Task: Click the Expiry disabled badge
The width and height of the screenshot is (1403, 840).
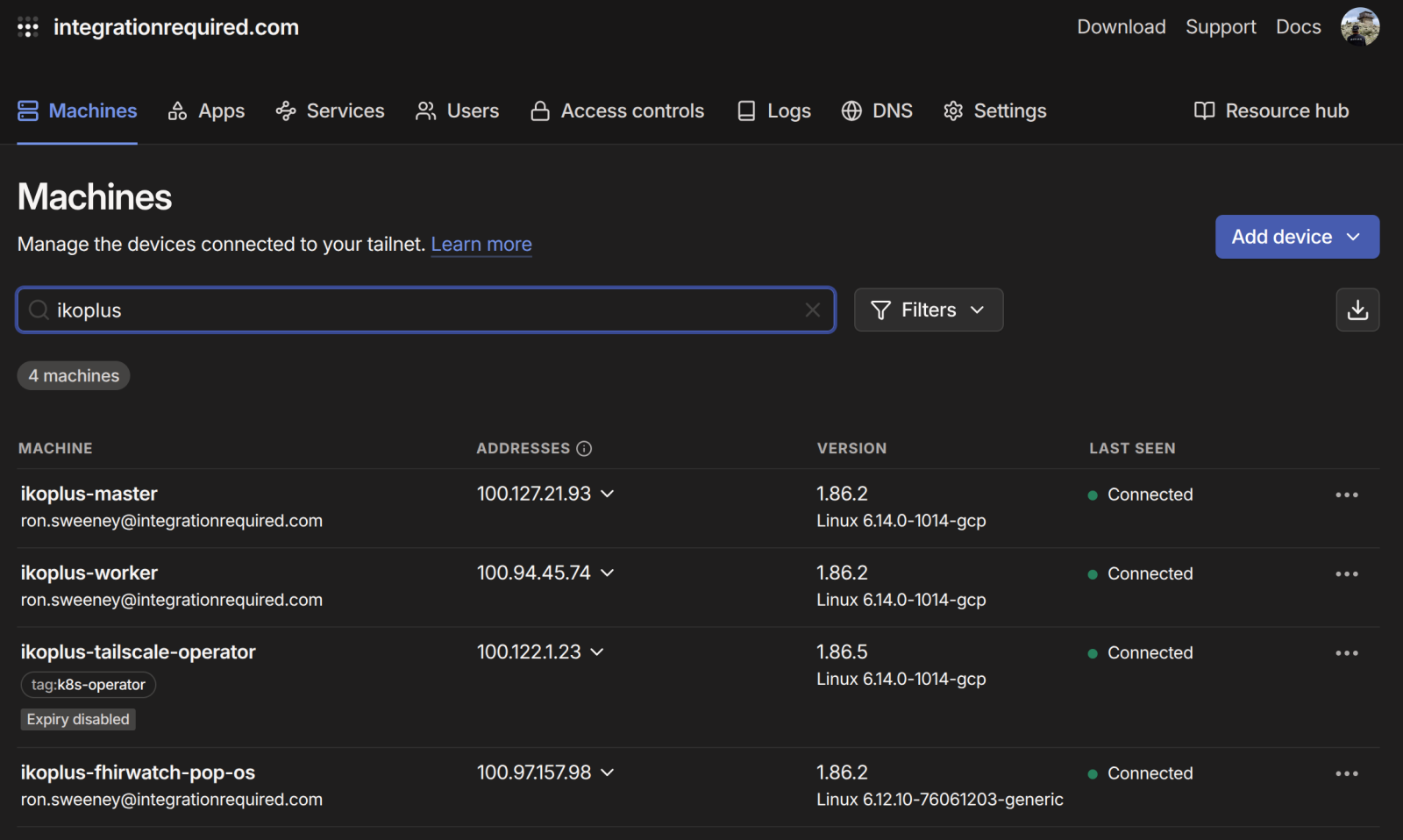Action: 78,719
